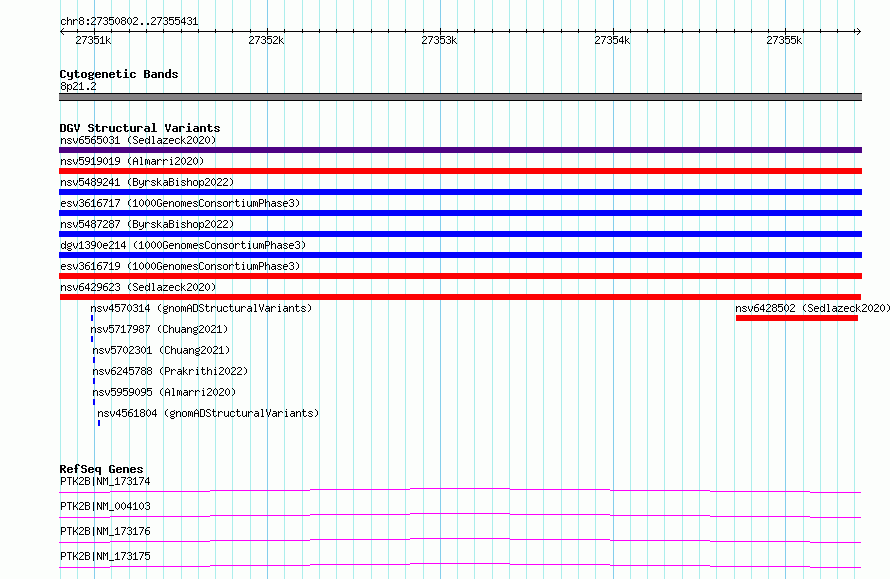Image resolution: width=890 pixels, height=579 pixels.
Task: Click the ruler's left arrowhead
Action: point(62,32)
